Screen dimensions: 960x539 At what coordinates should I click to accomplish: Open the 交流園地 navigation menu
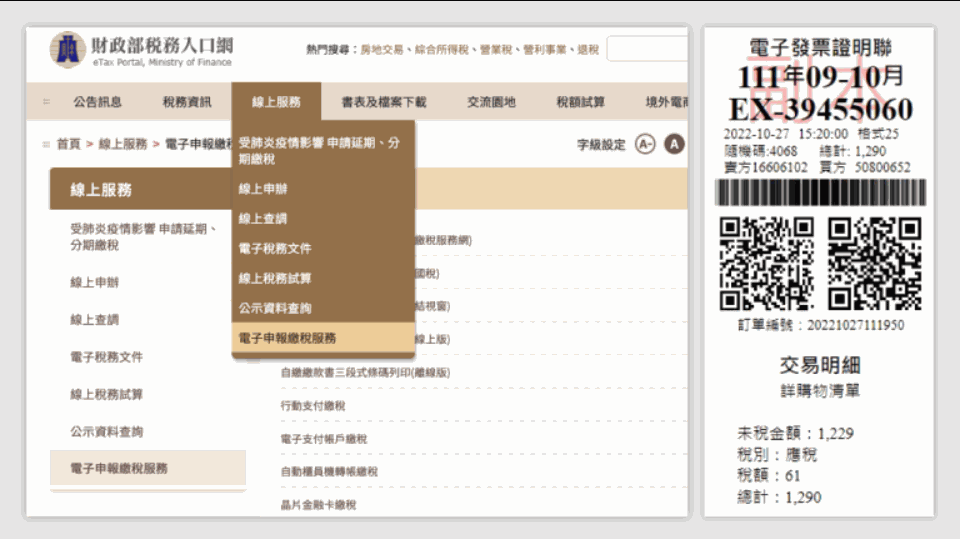coord(491,102)
